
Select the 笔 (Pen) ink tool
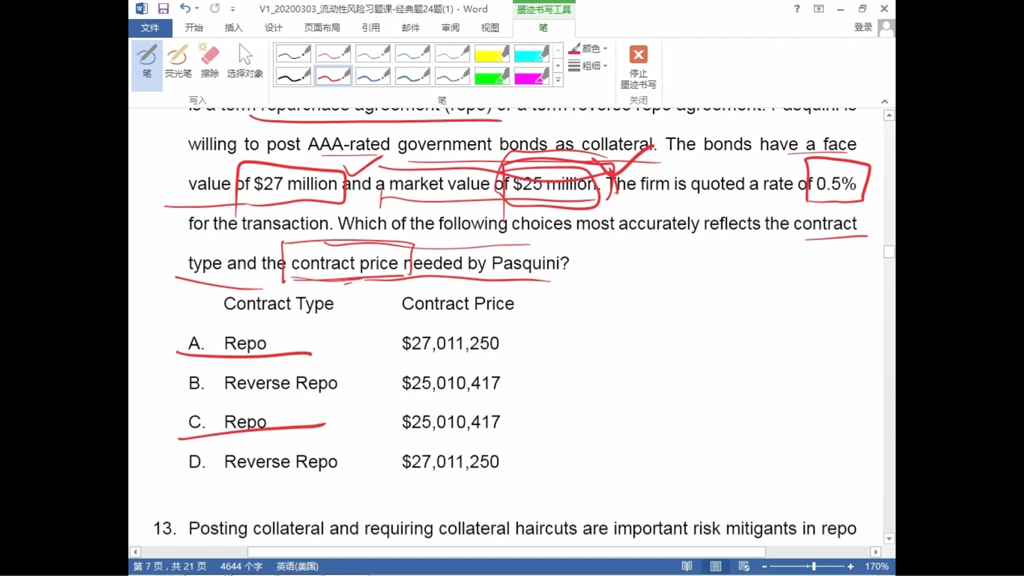146,61
